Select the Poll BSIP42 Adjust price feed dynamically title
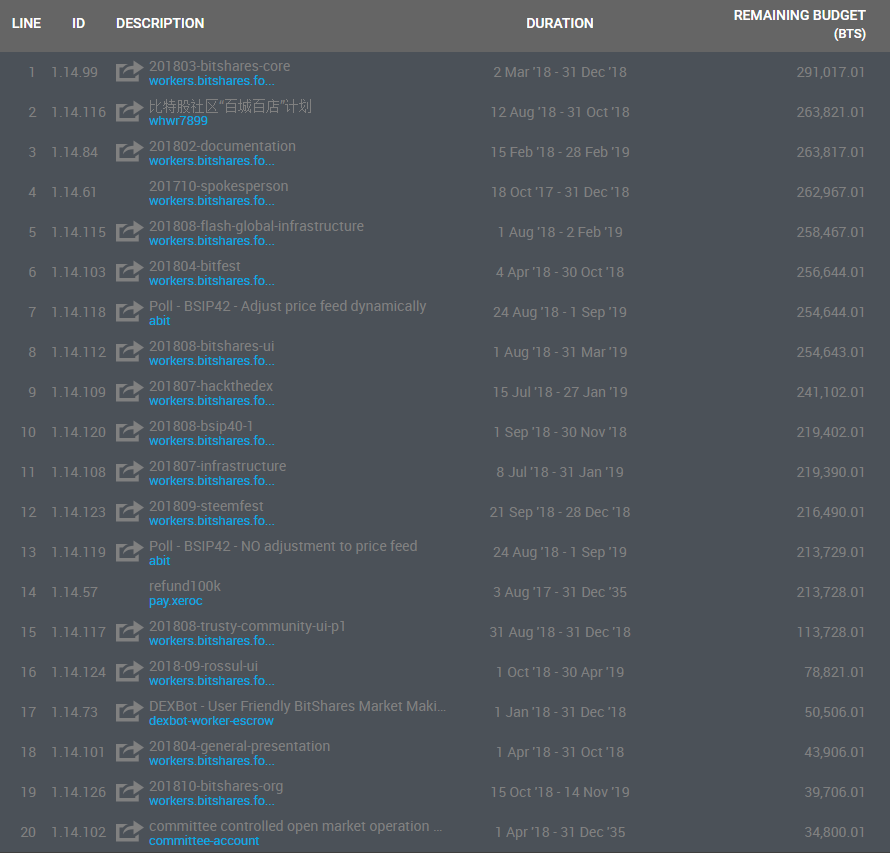This screenshot has height=853, width=890. tap(287, 306)
